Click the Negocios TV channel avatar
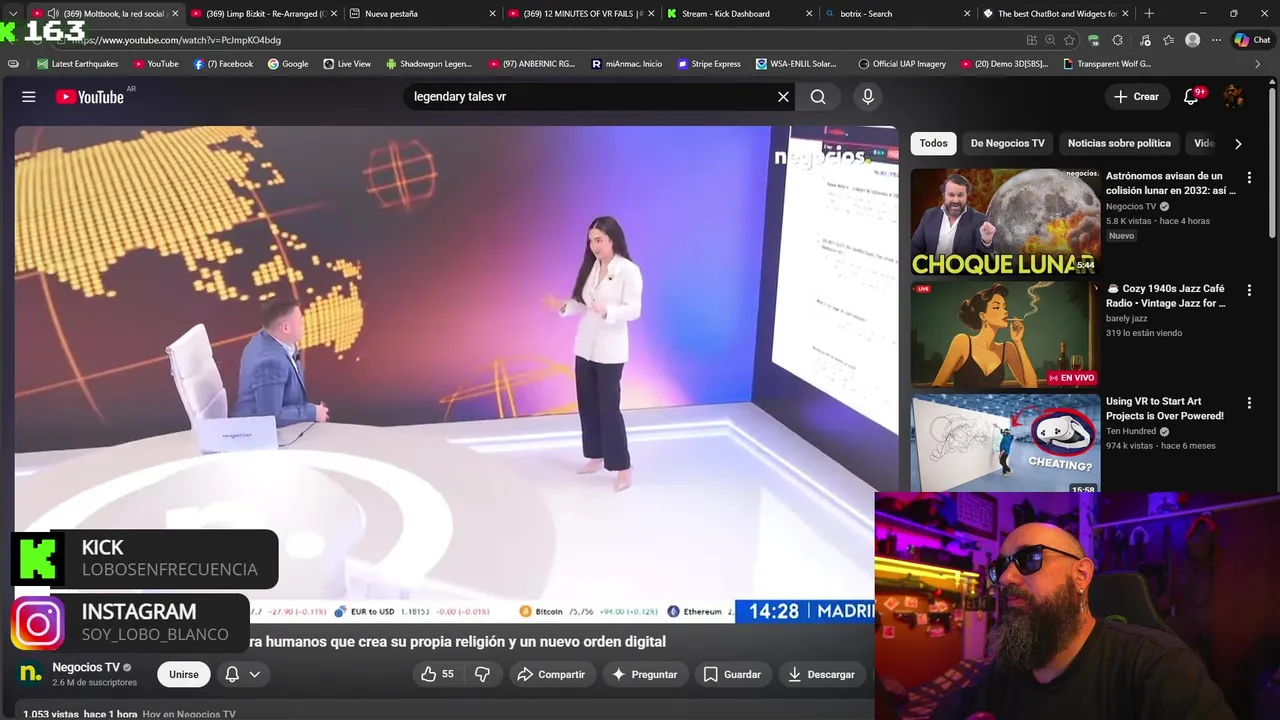The image size is (1280, 720). (31, 674)
